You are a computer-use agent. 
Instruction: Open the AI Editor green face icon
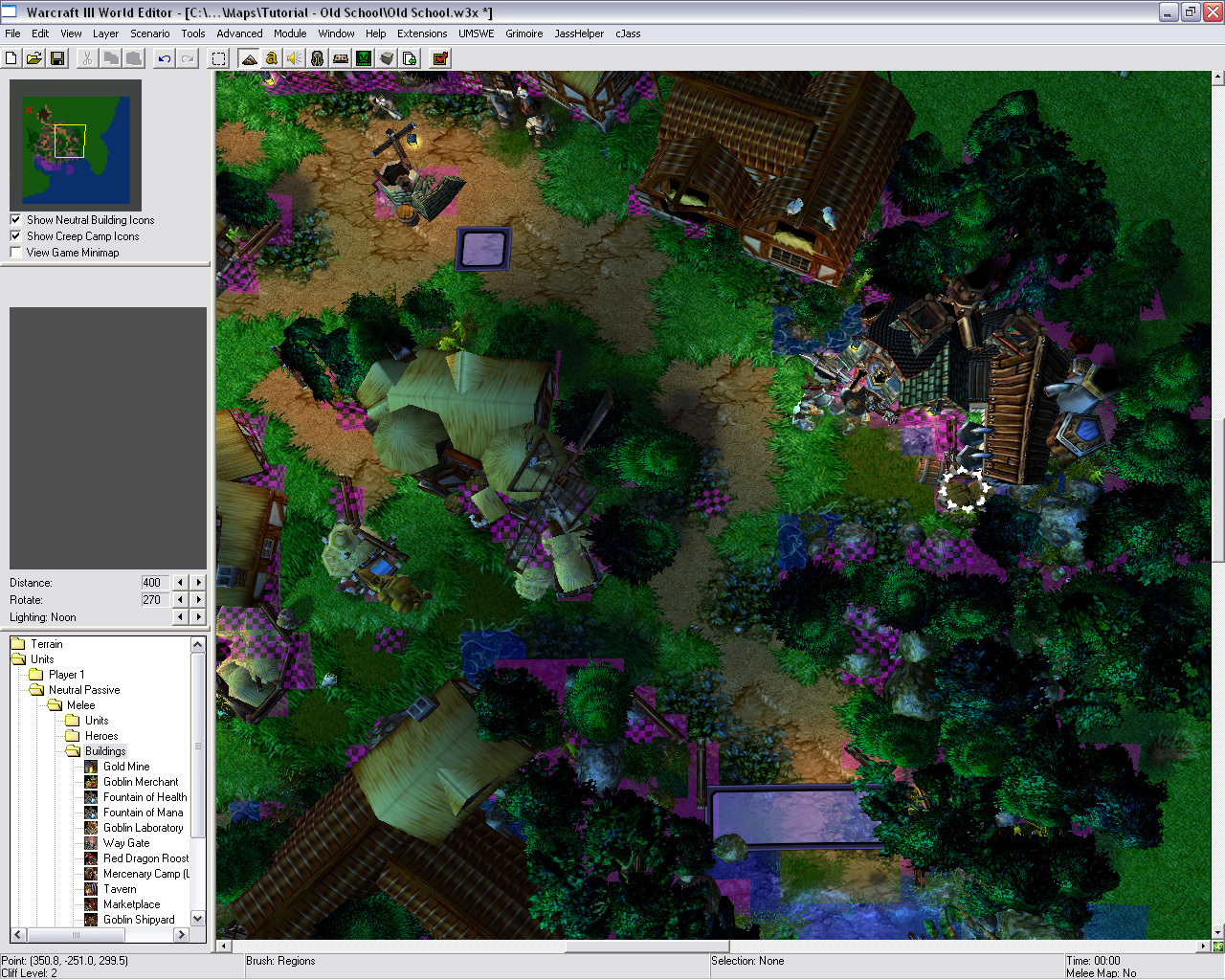click(364, 58)
